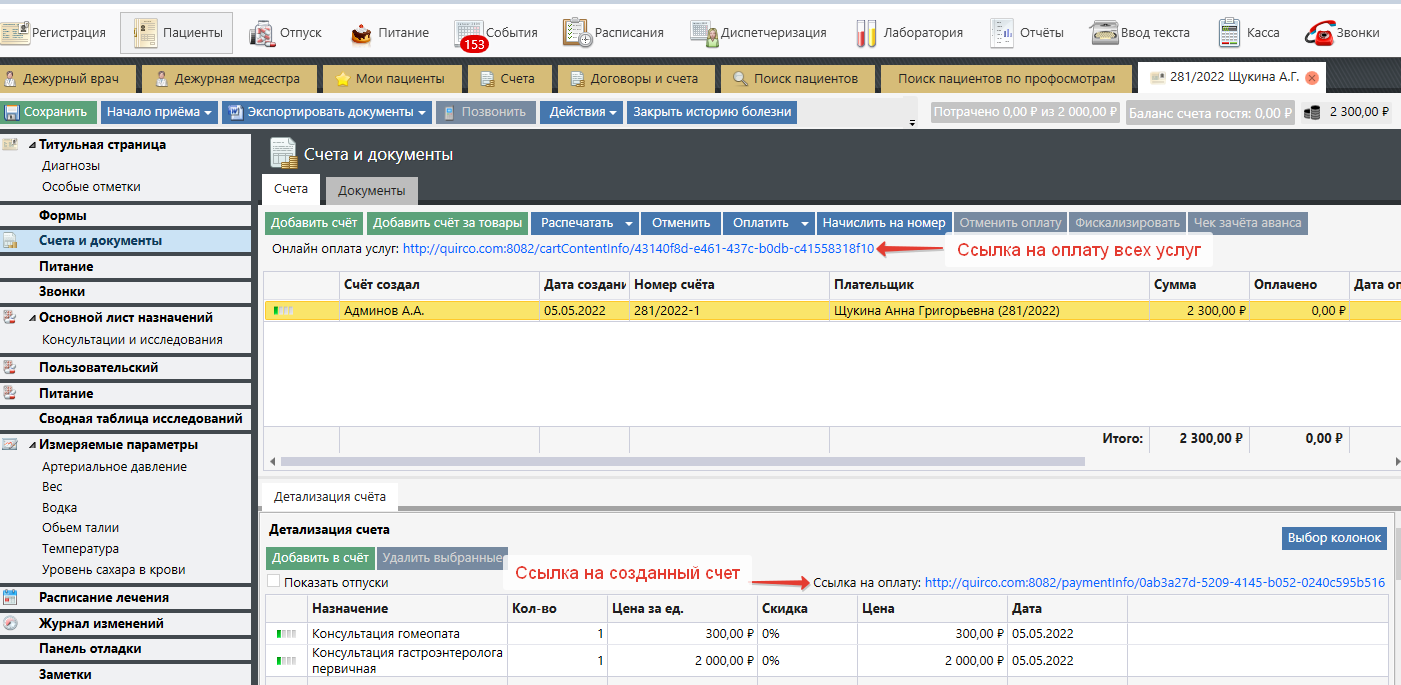The image size is (1401, 685).
Task: Collapse the Измеряемые параметры tree section
Action: [x=33, y=445]
